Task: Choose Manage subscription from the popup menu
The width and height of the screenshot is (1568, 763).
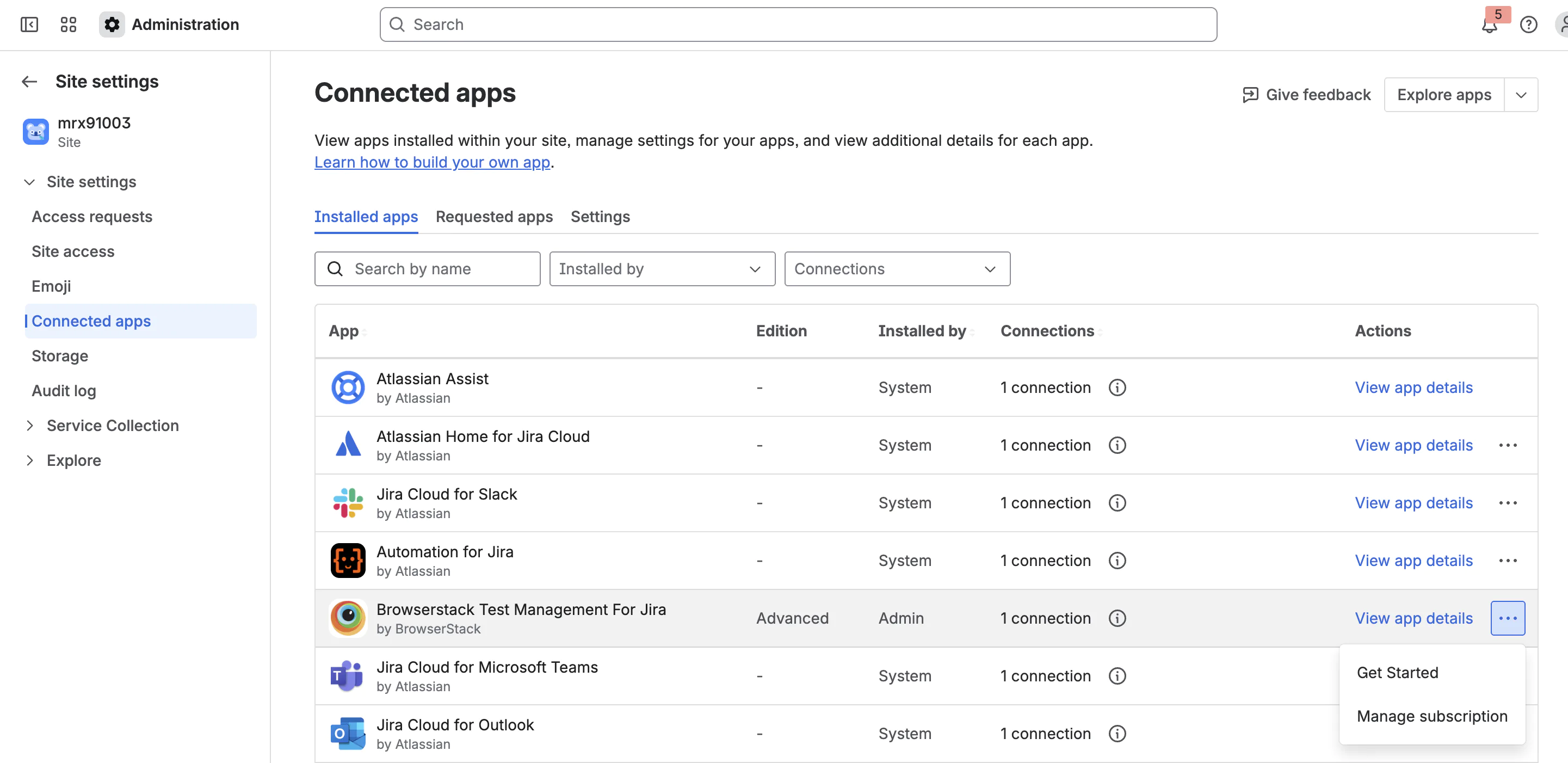Action: [x=1431, y=716]
